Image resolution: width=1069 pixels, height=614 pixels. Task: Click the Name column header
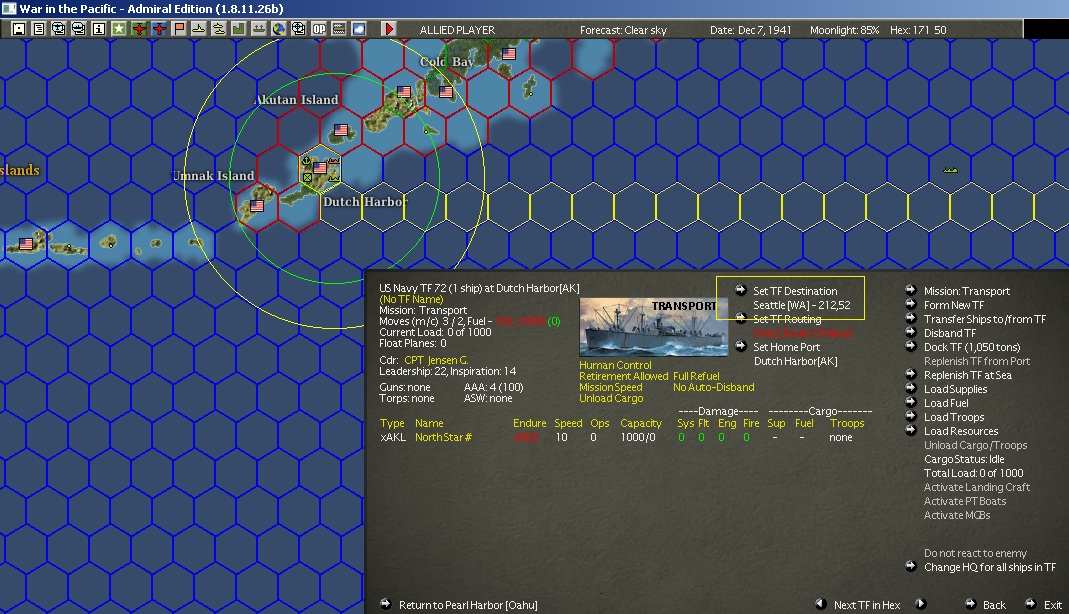point(429,423)
